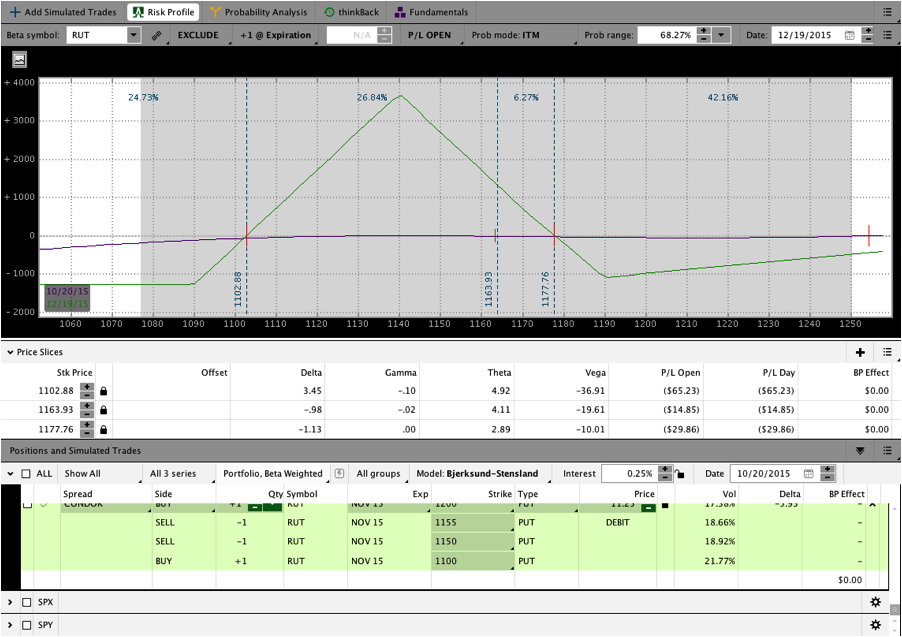Viewport: 902px width, 637px height.
Task: Click Add Simulated Trades button
Action: tap(64, 12)
